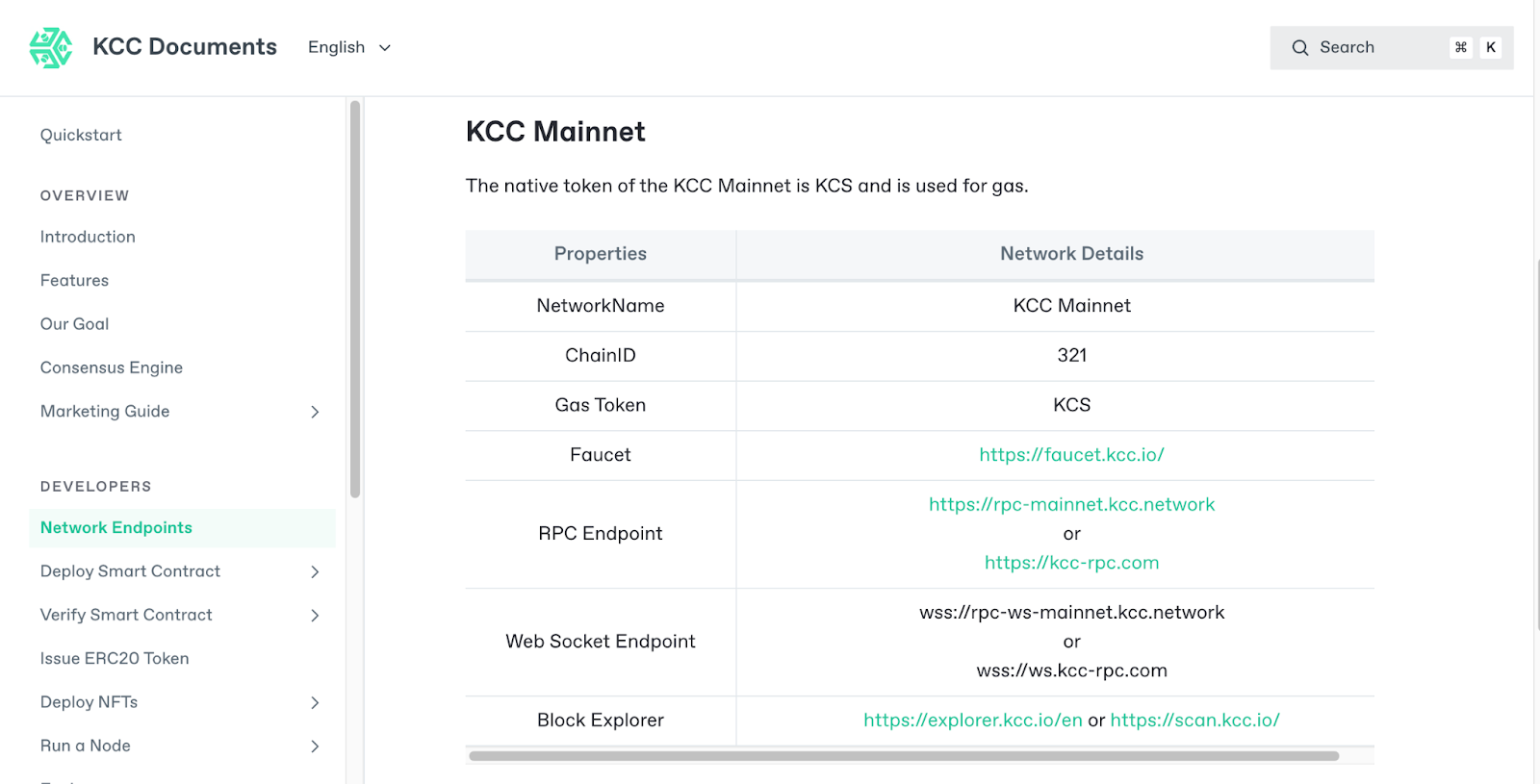1540x784 pixels.
Task: Open the Introduction page
Action: (88, 237)
